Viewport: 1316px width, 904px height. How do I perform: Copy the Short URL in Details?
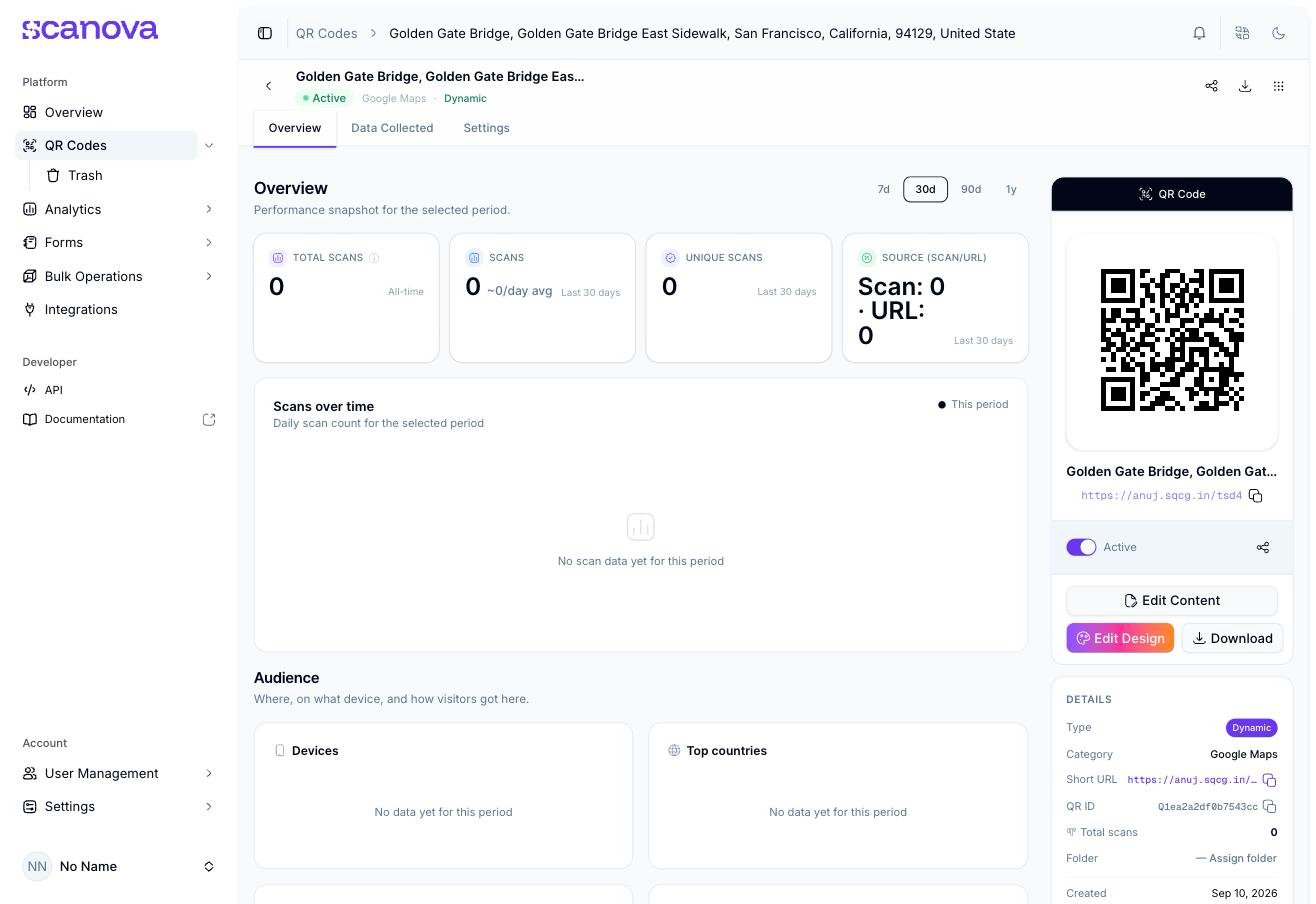tap(1269, 780)
